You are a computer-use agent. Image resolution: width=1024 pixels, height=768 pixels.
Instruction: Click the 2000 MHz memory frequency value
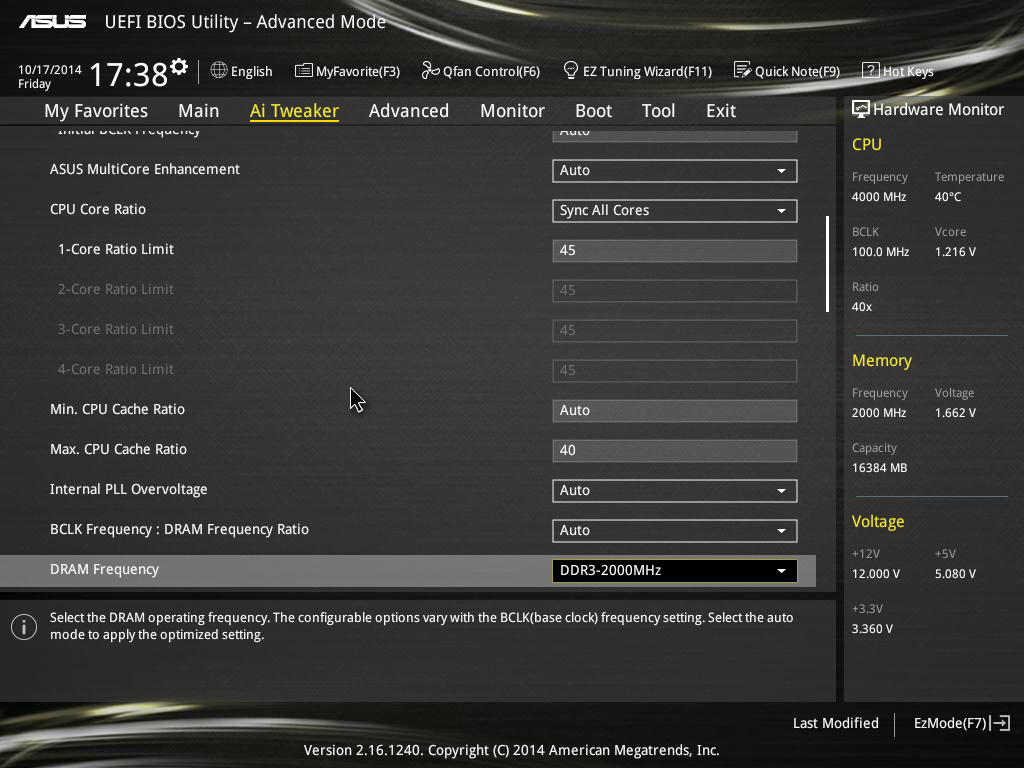pyautogui.click(x=879, y=413)
